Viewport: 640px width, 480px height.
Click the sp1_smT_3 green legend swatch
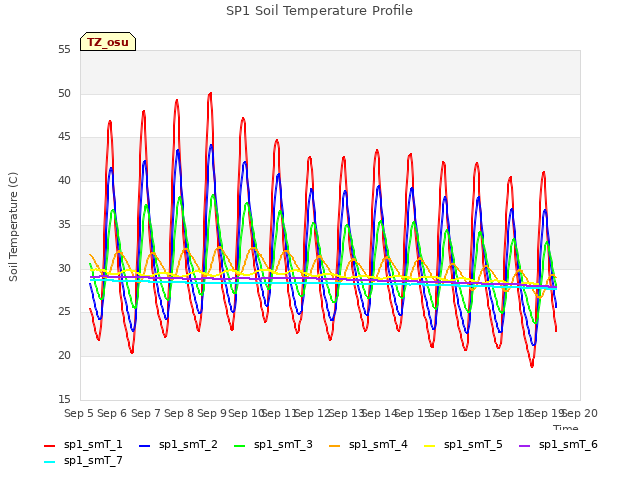click(240, 446)
